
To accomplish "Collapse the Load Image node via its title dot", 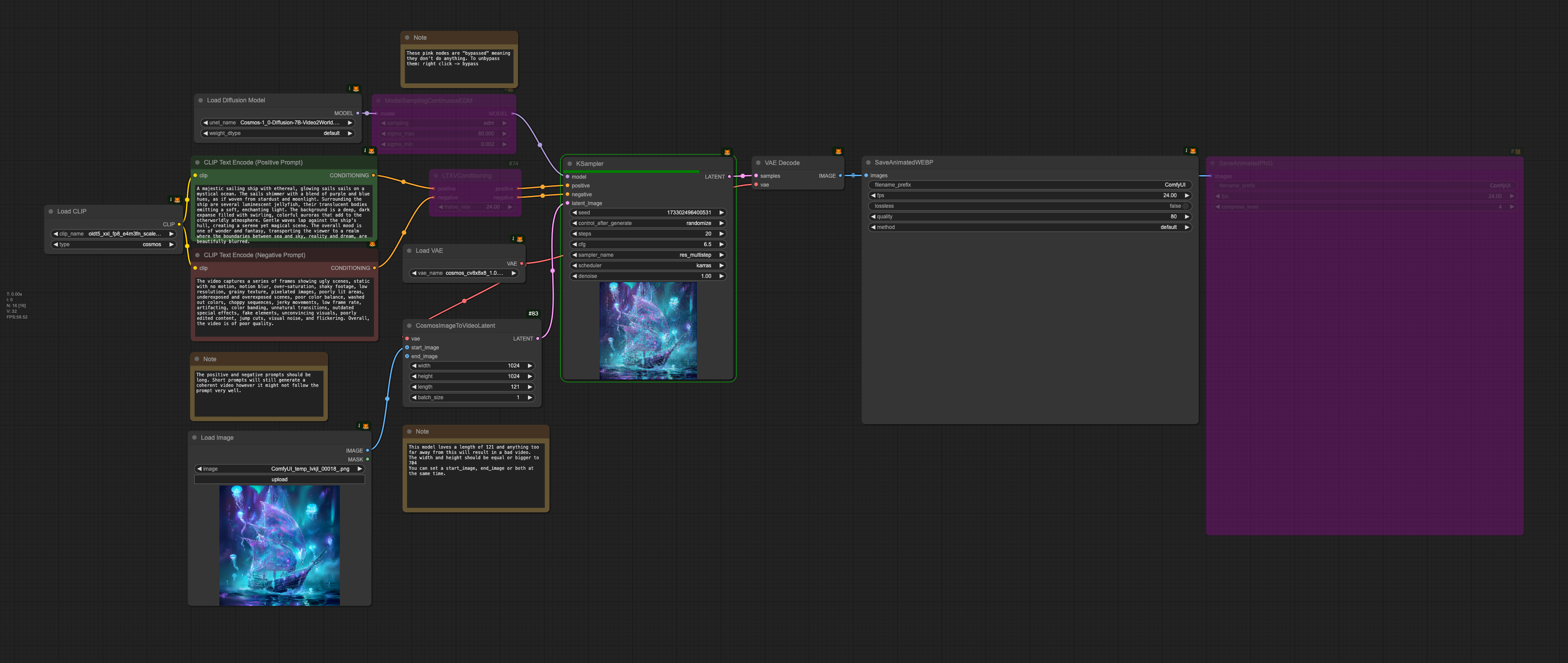I will 195,437.
